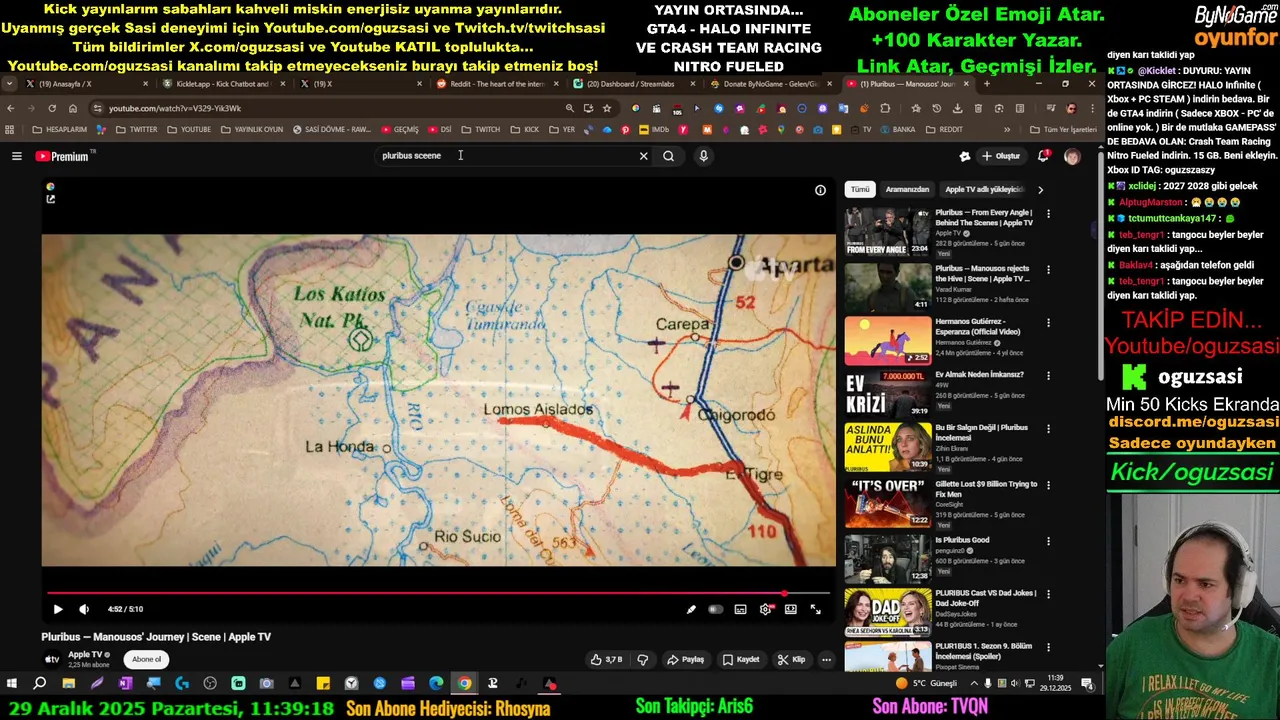Open the BANKA bookmarks folder
The height and width of the screenshot is (720, 1280).
[x=897, y=129]
